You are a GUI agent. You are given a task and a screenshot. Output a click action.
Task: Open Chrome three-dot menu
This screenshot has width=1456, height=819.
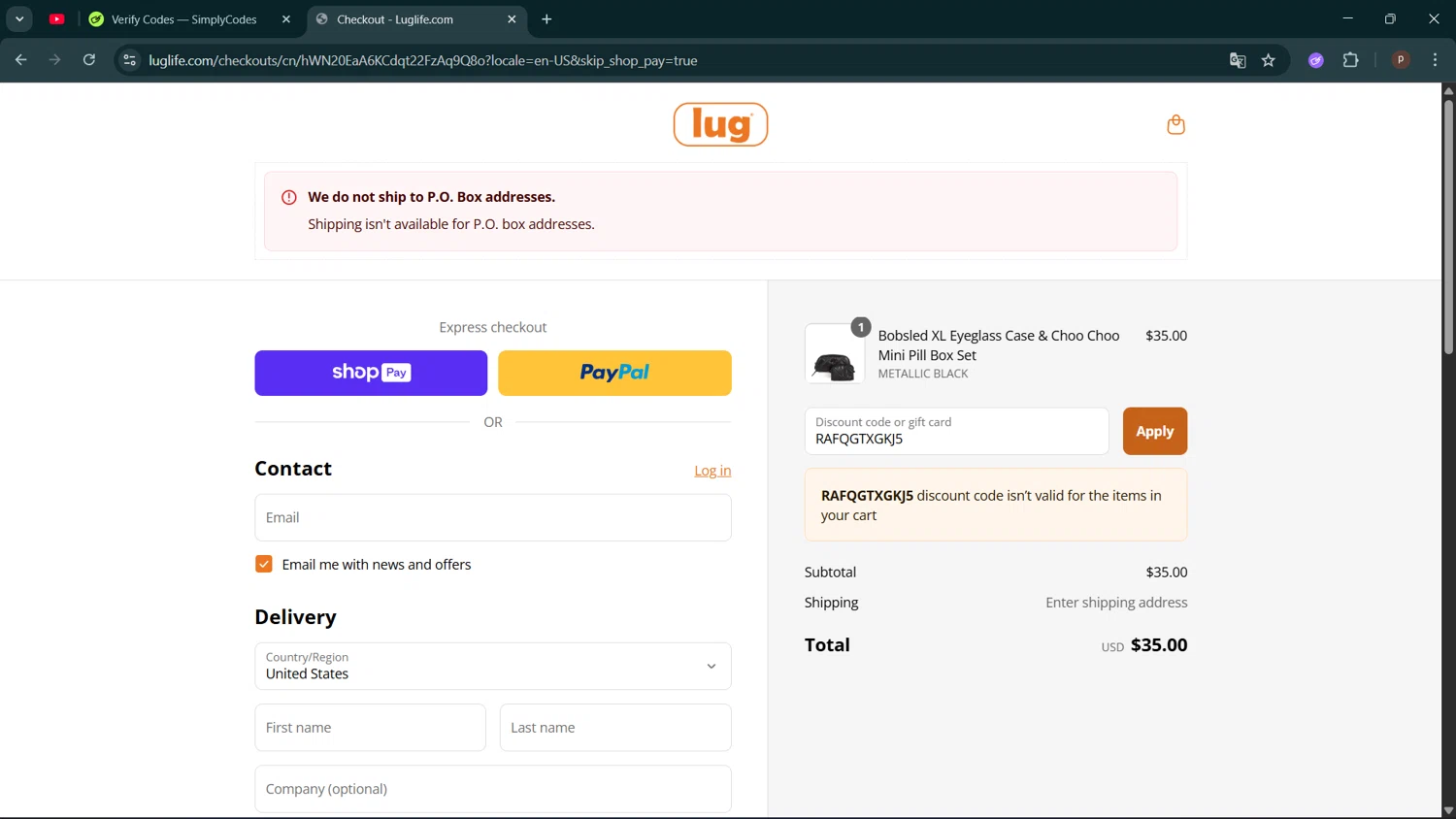pos(1435,60)
